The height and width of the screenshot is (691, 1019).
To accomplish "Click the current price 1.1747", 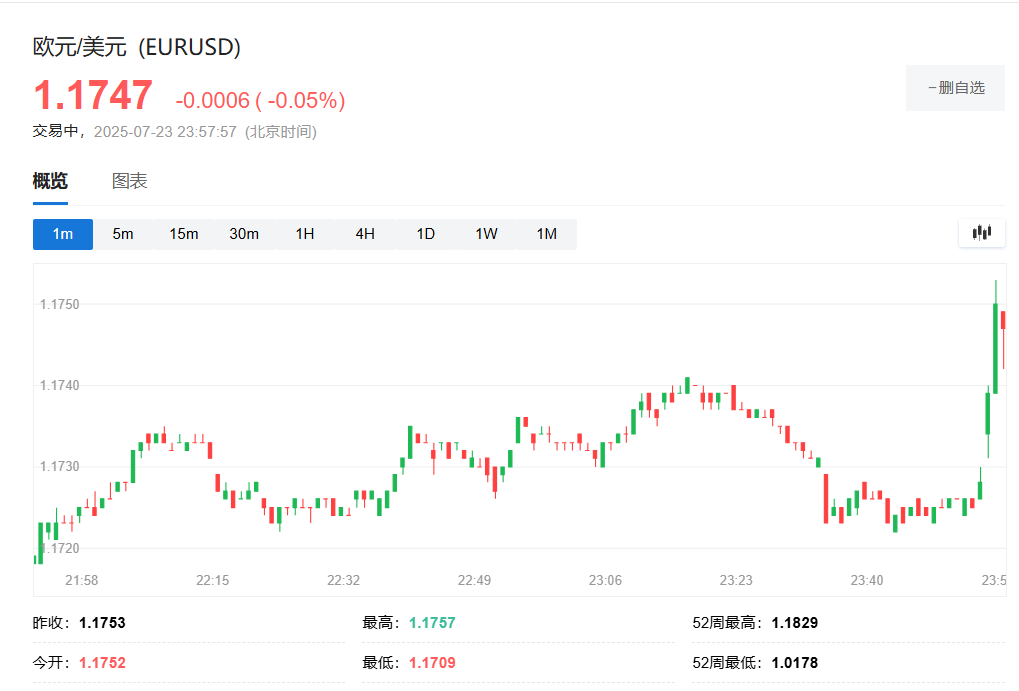I will [x=93, y=96].
